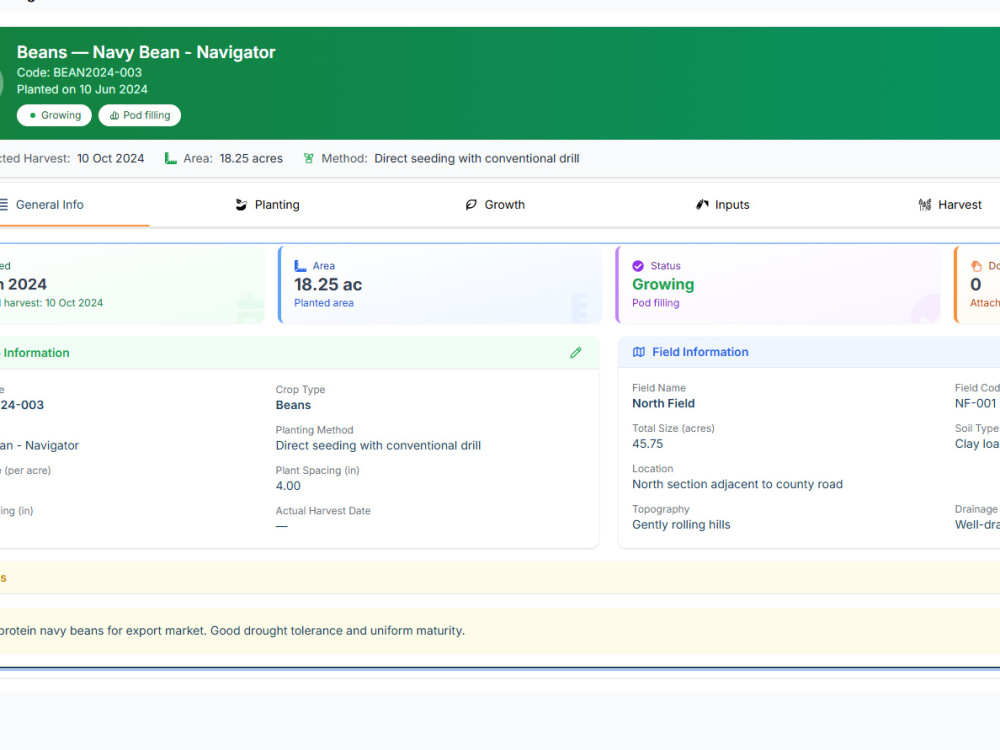Click the North Field name
This screenshot has width=1000, height=750.
[663, 403]
